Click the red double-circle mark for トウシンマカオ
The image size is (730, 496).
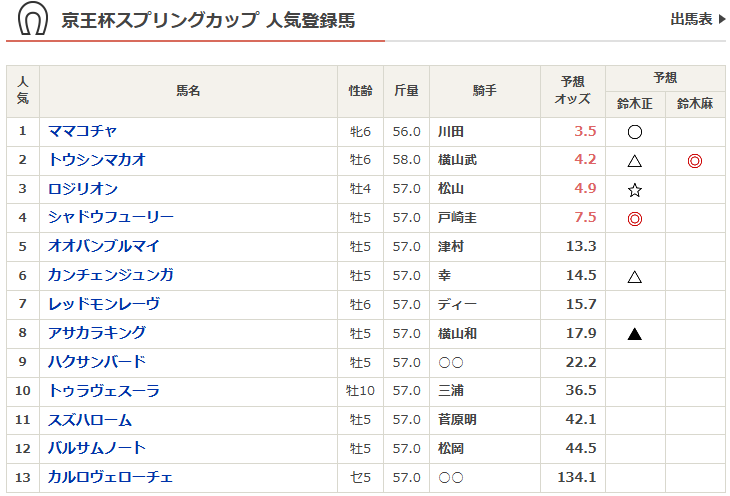(x=694, y=160)
